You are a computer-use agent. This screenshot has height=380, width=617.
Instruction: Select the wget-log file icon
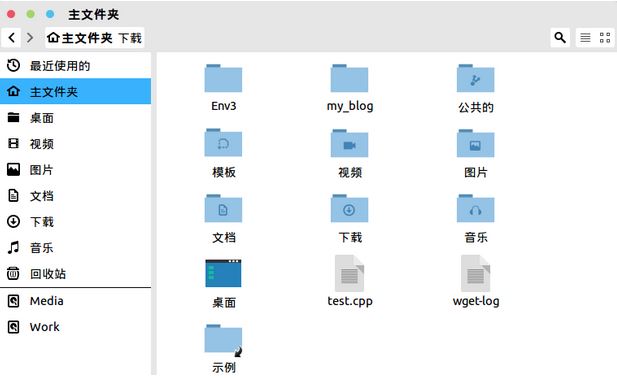(475, 273)
